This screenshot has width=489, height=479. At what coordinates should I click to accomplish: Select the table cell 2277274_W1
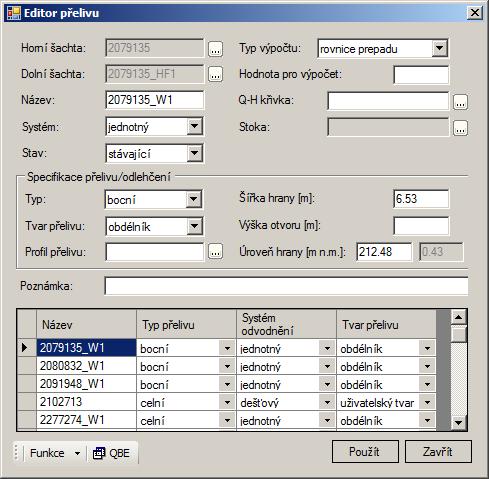click(x=86, y=420)
